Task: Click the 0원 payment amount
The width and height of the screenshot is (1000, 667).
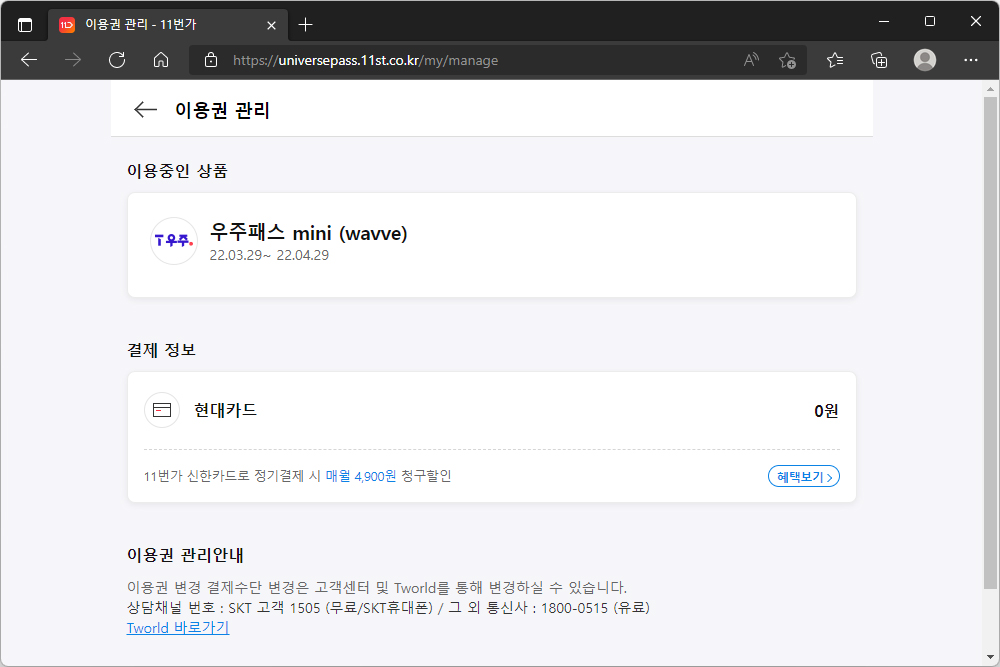Action: point(826,411)
